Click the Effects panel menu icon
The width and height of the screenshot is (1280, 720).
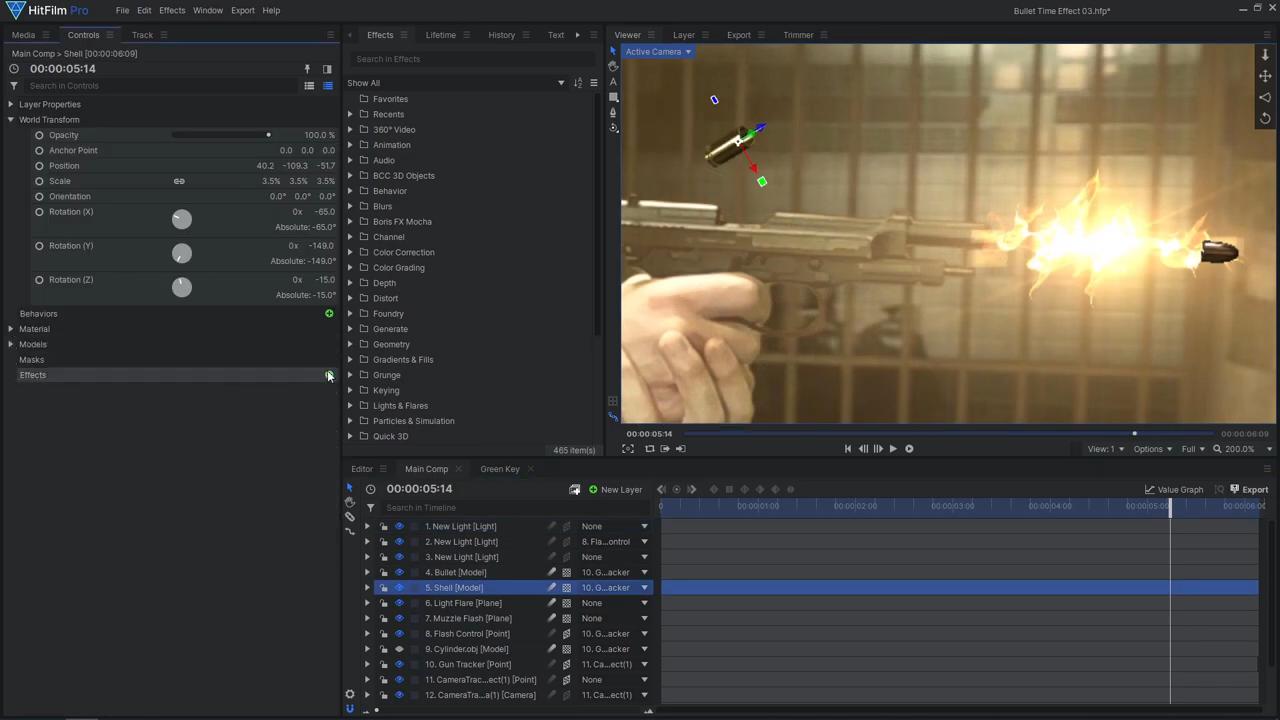click(x=593, y=83)
